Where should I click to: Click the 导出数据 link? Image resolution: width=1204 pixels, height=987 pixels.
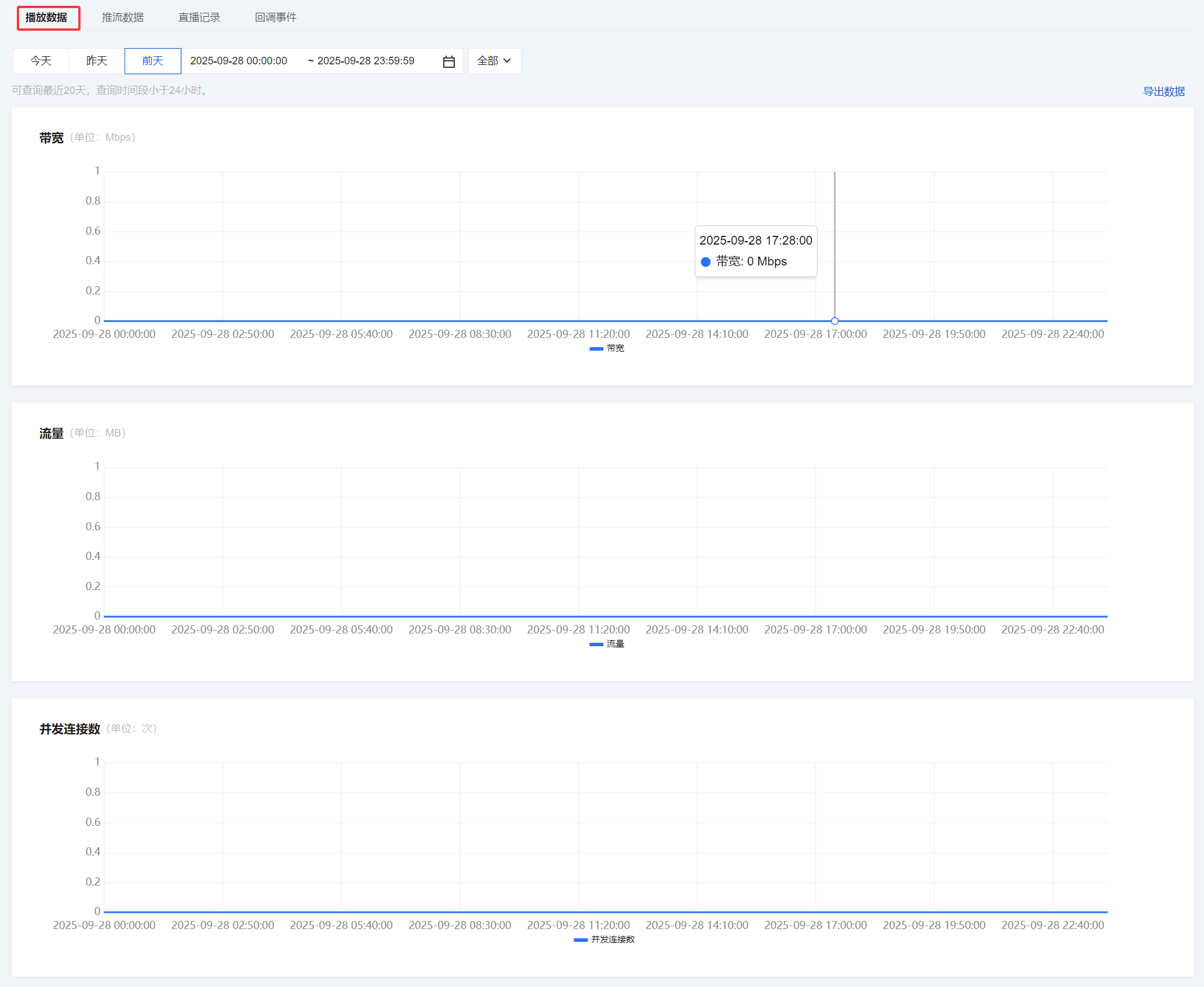click(x=1163, y=91)
